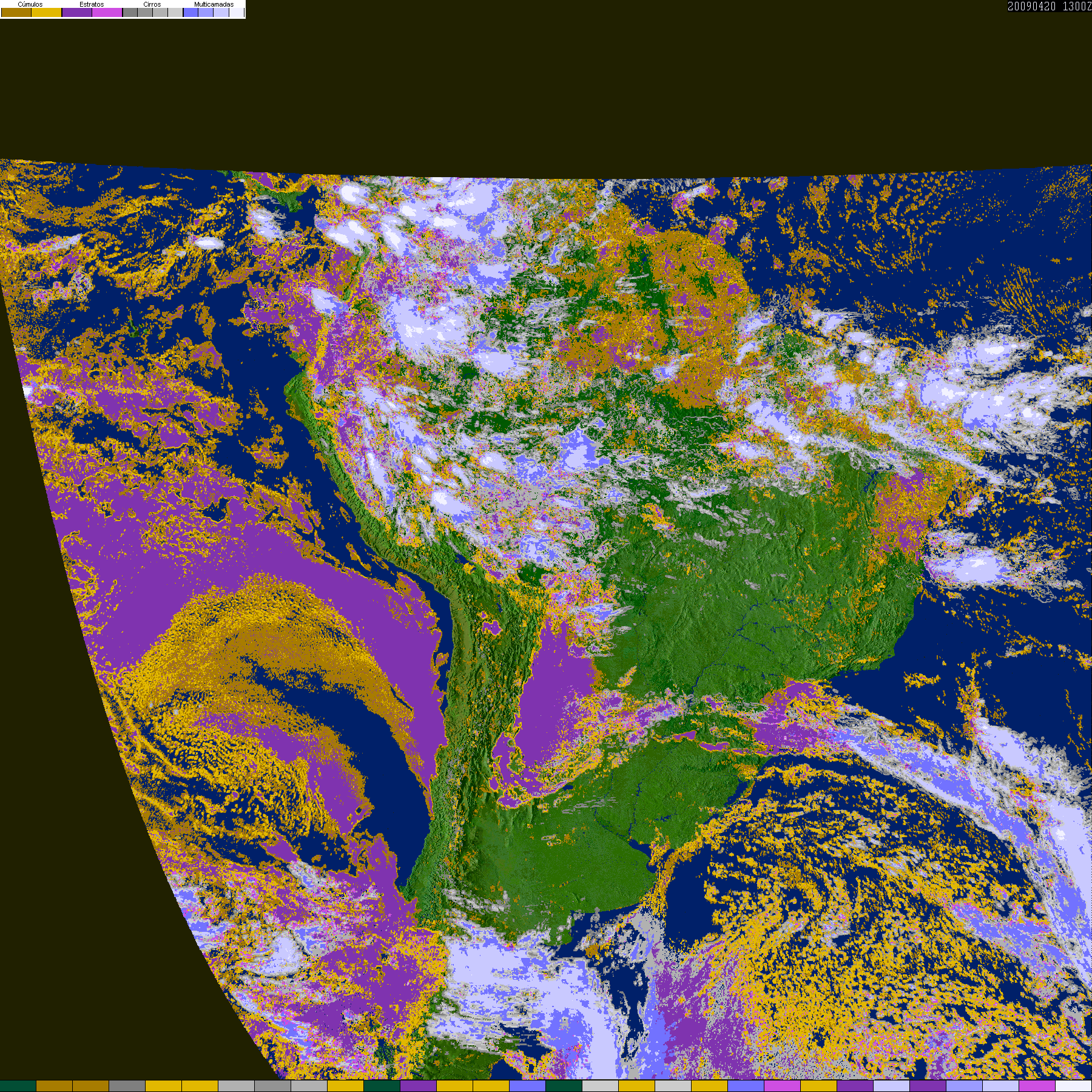Click the lightest gray Cirros swatch
The height and width of the screenshot is (1092, 1092).
pyautogui.click(x=175, y=13)
